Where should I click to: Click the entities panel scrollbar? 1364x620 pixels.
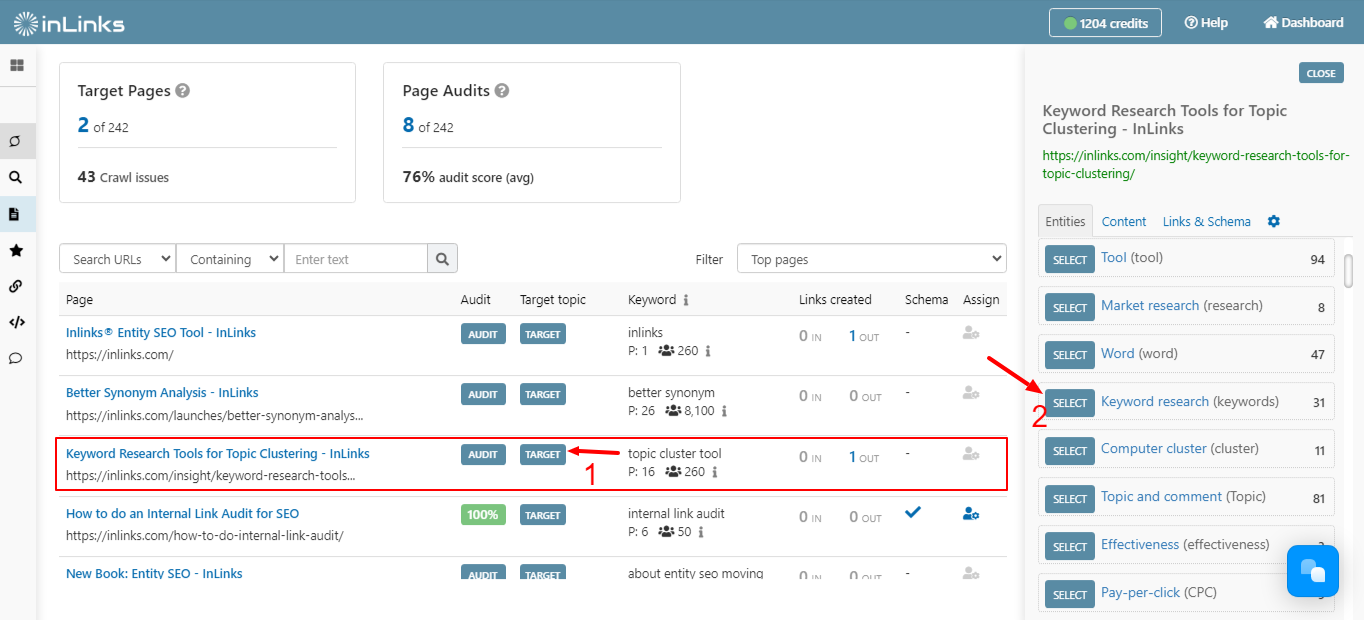1348,270
